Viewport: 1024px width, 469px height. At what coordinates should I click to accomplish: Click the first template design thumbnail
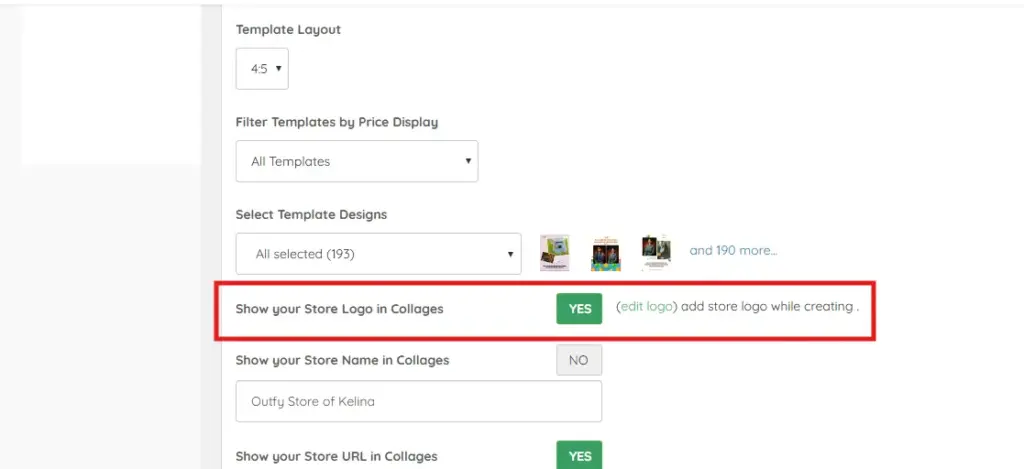tap(554, 253)
